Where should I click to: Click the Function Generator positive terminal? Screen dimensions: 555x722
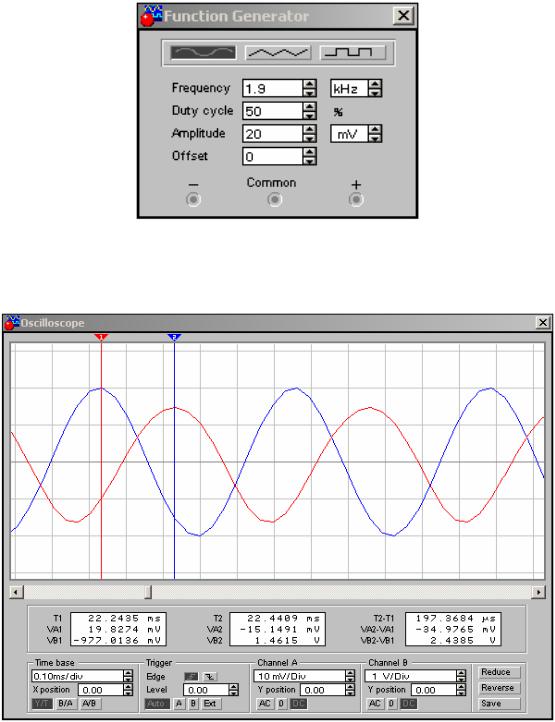click(356, 199)
